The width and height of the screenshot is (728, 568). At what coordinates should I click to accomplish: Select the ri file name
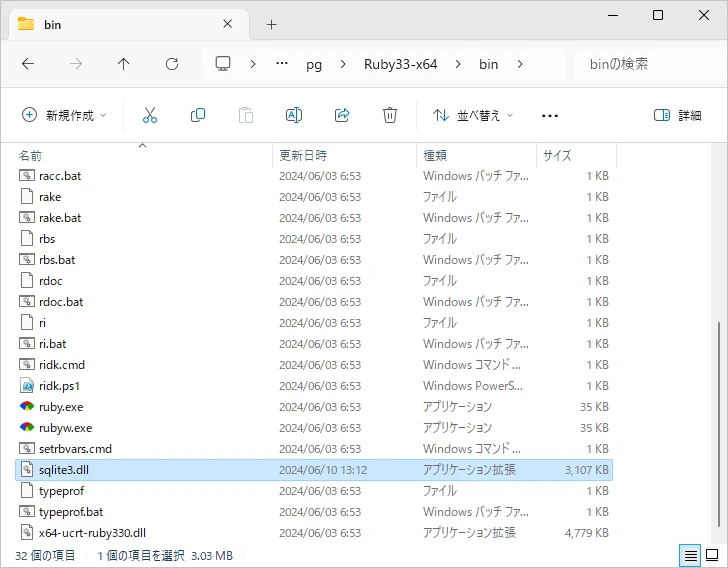(x=42, y=322)
